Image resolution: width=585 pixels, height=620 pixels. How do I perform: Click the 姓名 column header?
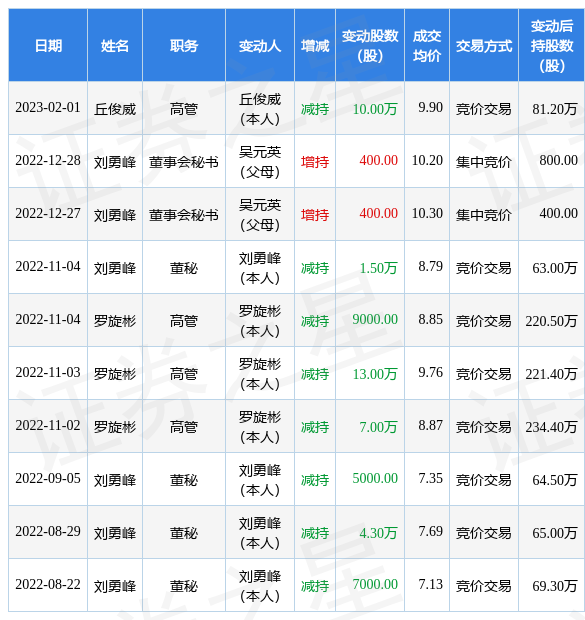[x=115, y=46]
